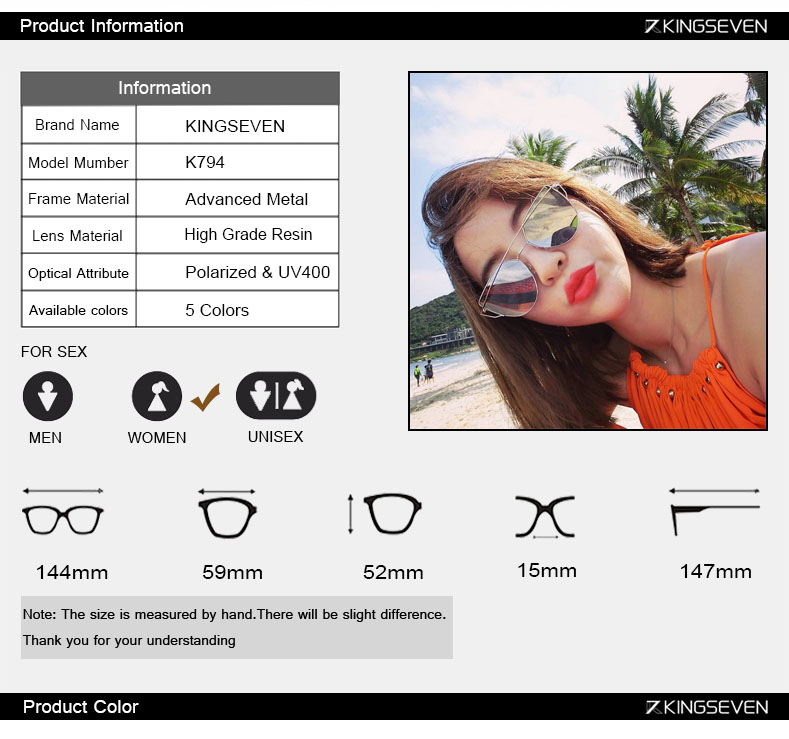789x739 pixels.
Task: Click the Product Information header title
Action: [102, 26]
